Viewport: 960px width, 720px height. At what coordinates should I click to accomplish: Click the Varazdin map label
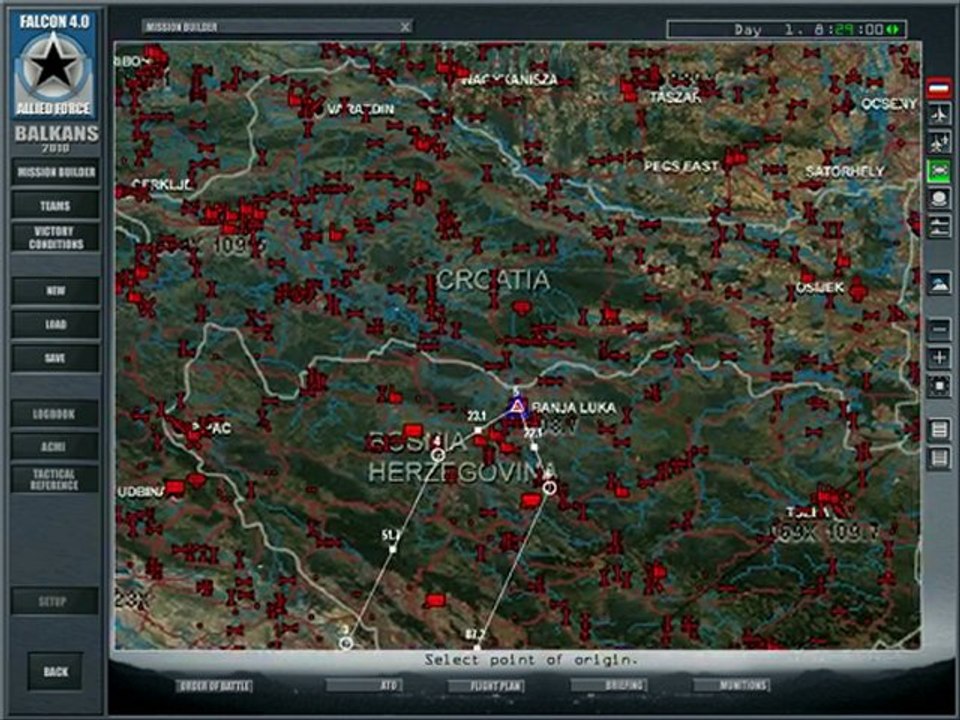pos(361,110)
